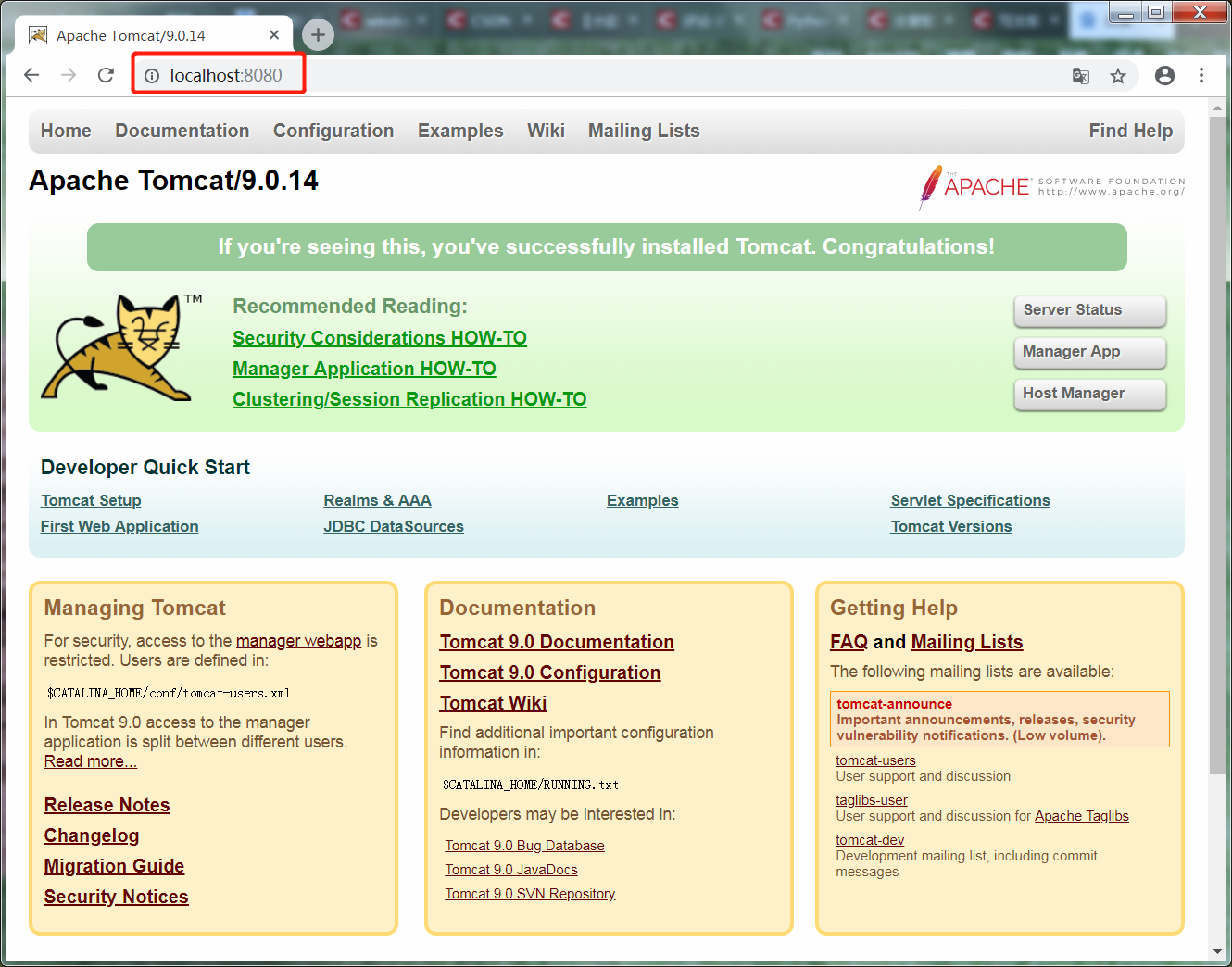The width and height of the screenshot is (1232, 967).
Task: Open Tomcat 9.0 Bug Database link
Action: click(524, 846)
